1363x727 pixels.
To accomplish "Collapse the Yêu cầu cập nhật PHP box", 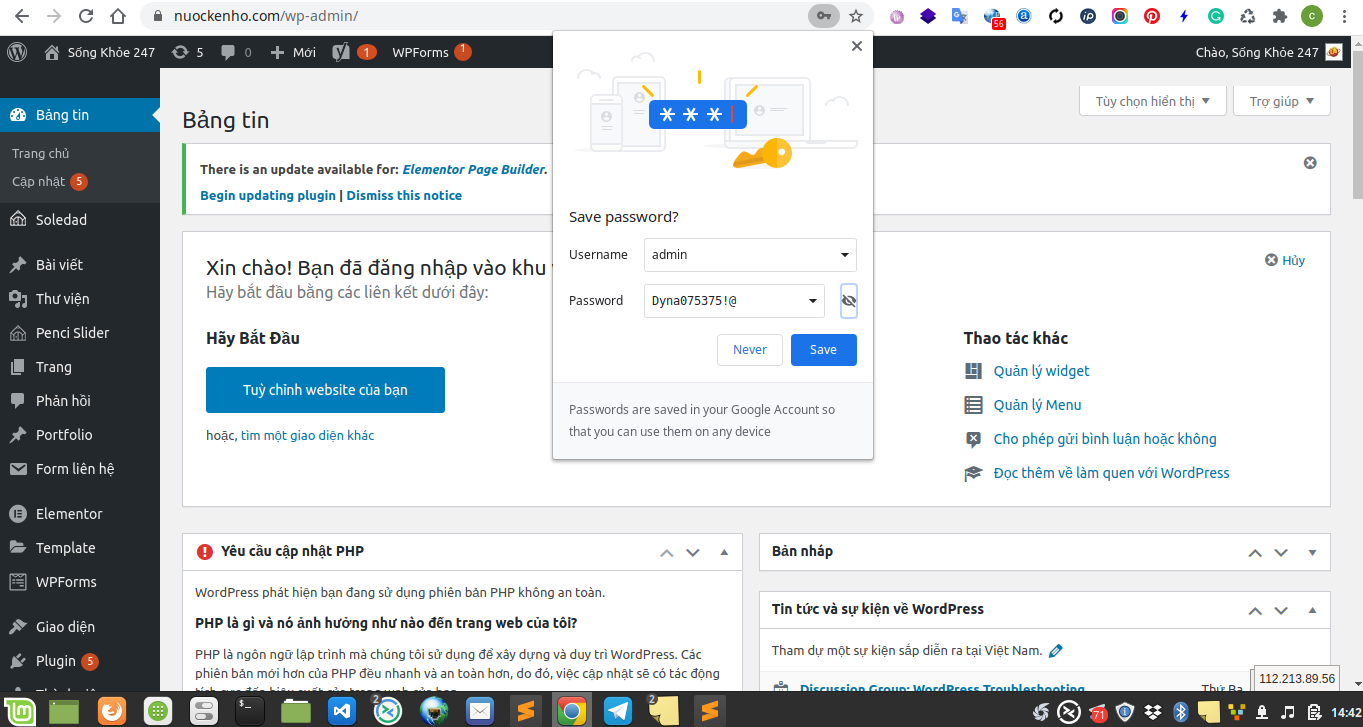I will tap(725, 552).
